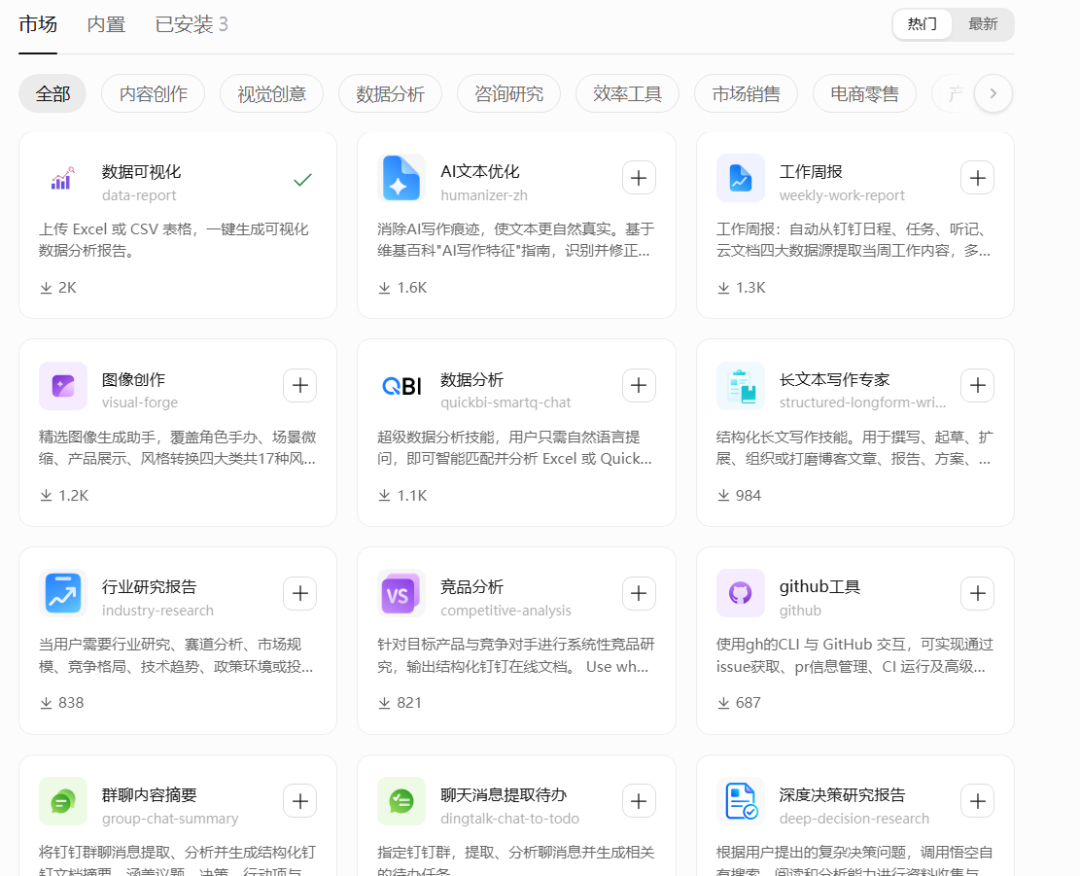Click the 竞品分析 VS icon
Image resolution: width=1080 pixels, height=876 pixels.
pyautogui.click(x=402, y=593)
